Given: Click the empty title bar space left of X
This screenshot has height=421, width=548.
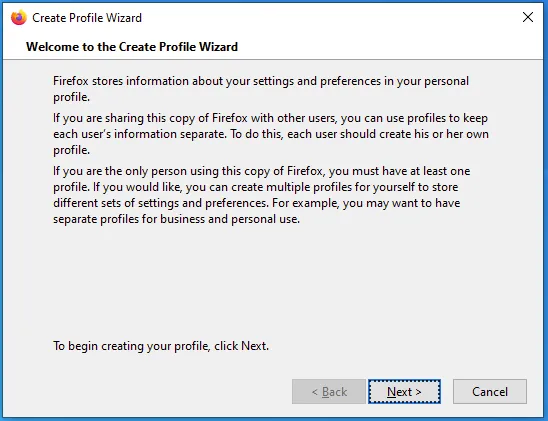Looking at the screenshot, I should (329, 17).
